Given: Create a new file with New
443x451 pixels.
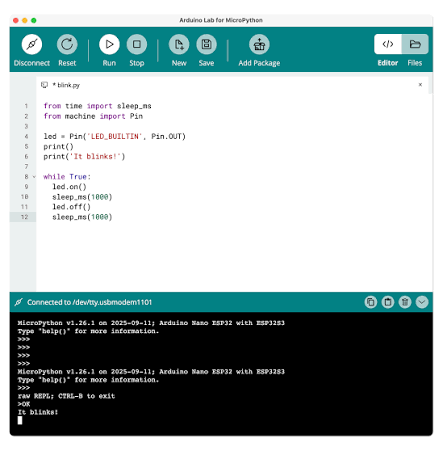Looking at the screenshot, I should 179,44.
